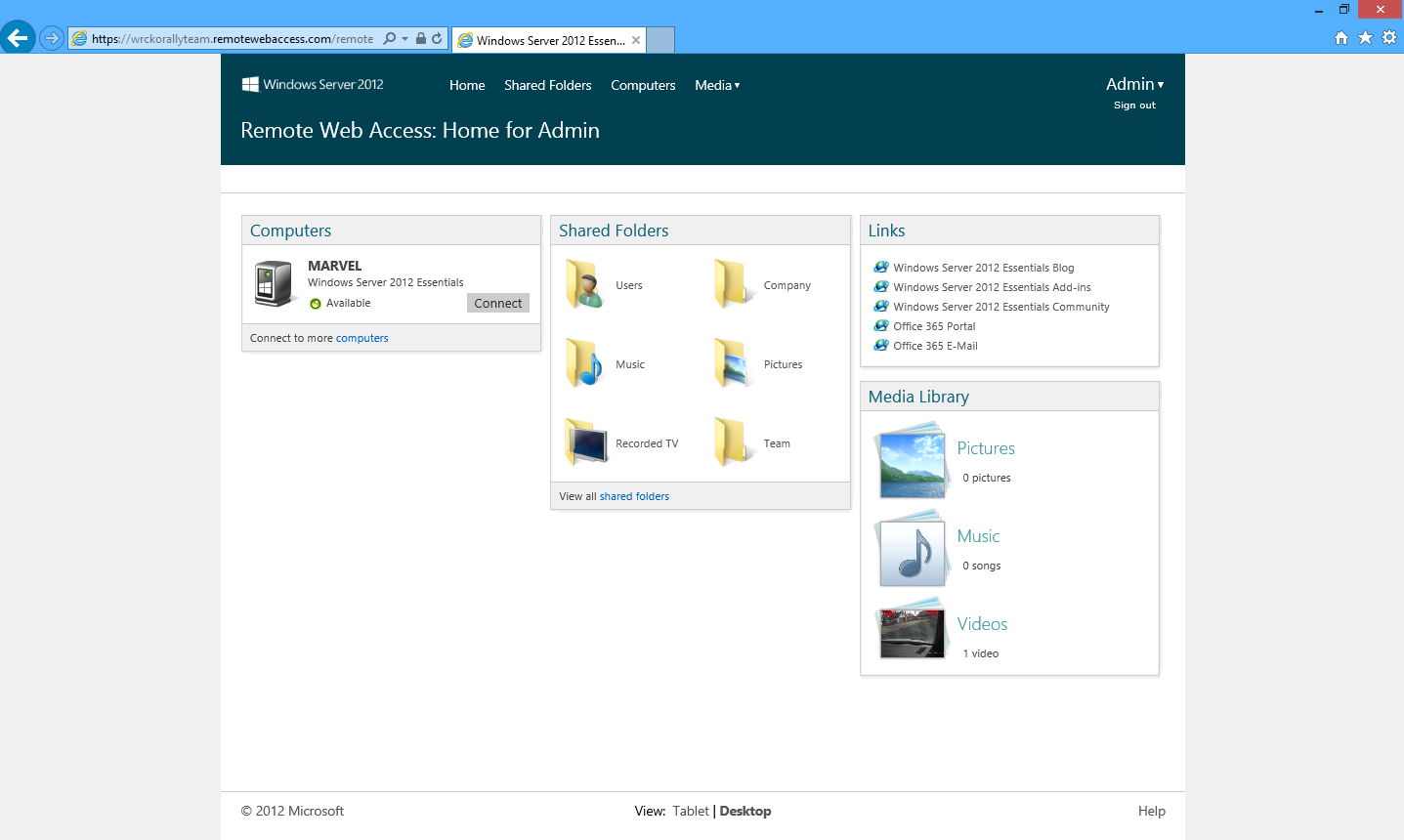The width and height of the screenshot is (1404, 840).
Task: Go to the Home menu item
Action: click(467, 85)
